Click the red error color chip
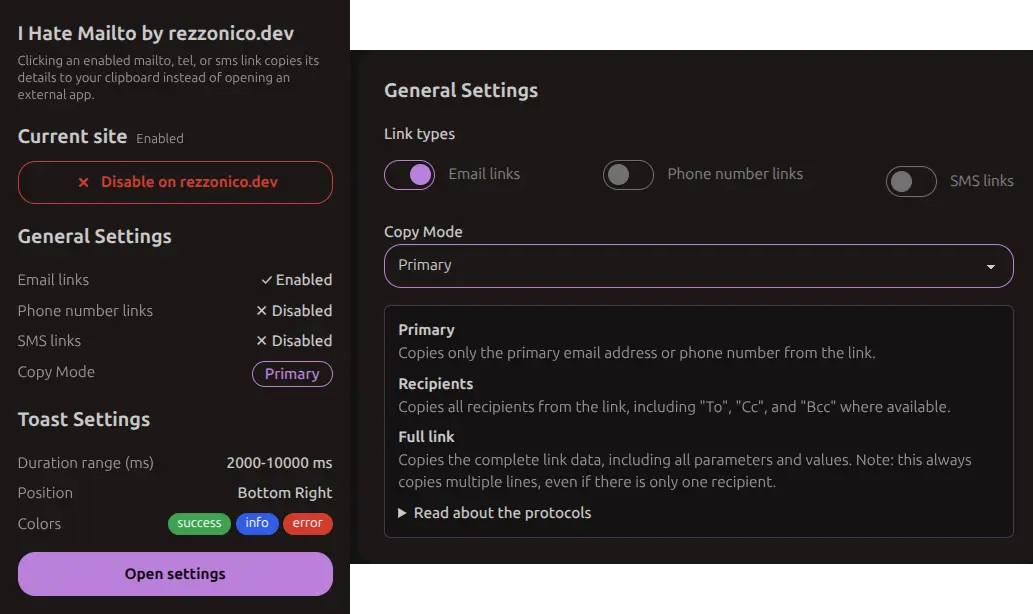 (308, 523)
